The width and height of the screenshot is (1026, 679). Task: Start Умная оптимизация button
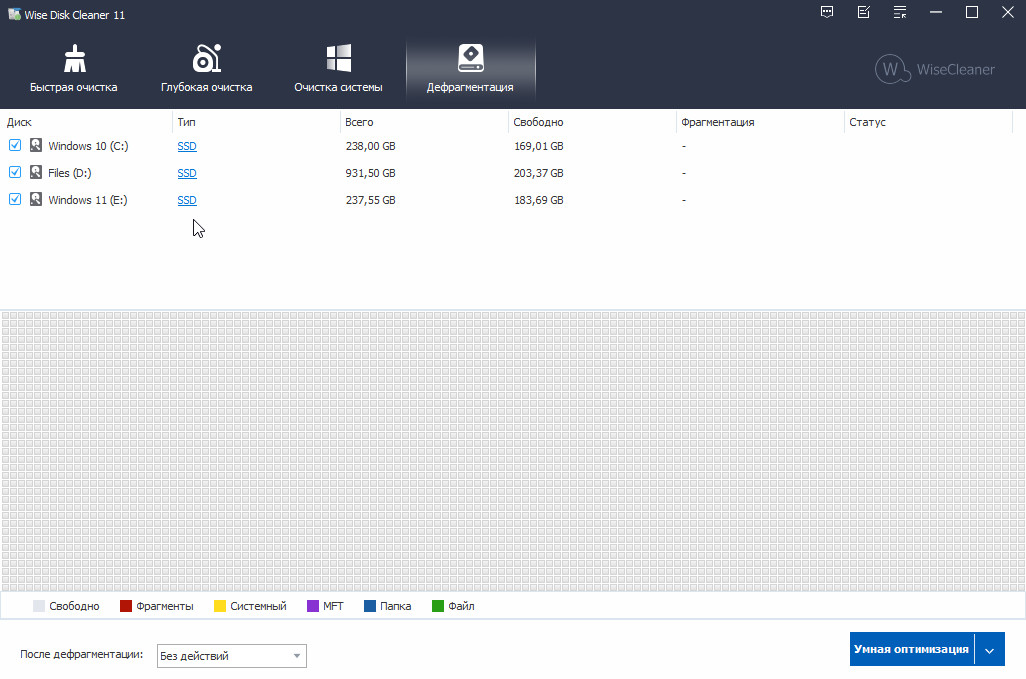(911, 649)
